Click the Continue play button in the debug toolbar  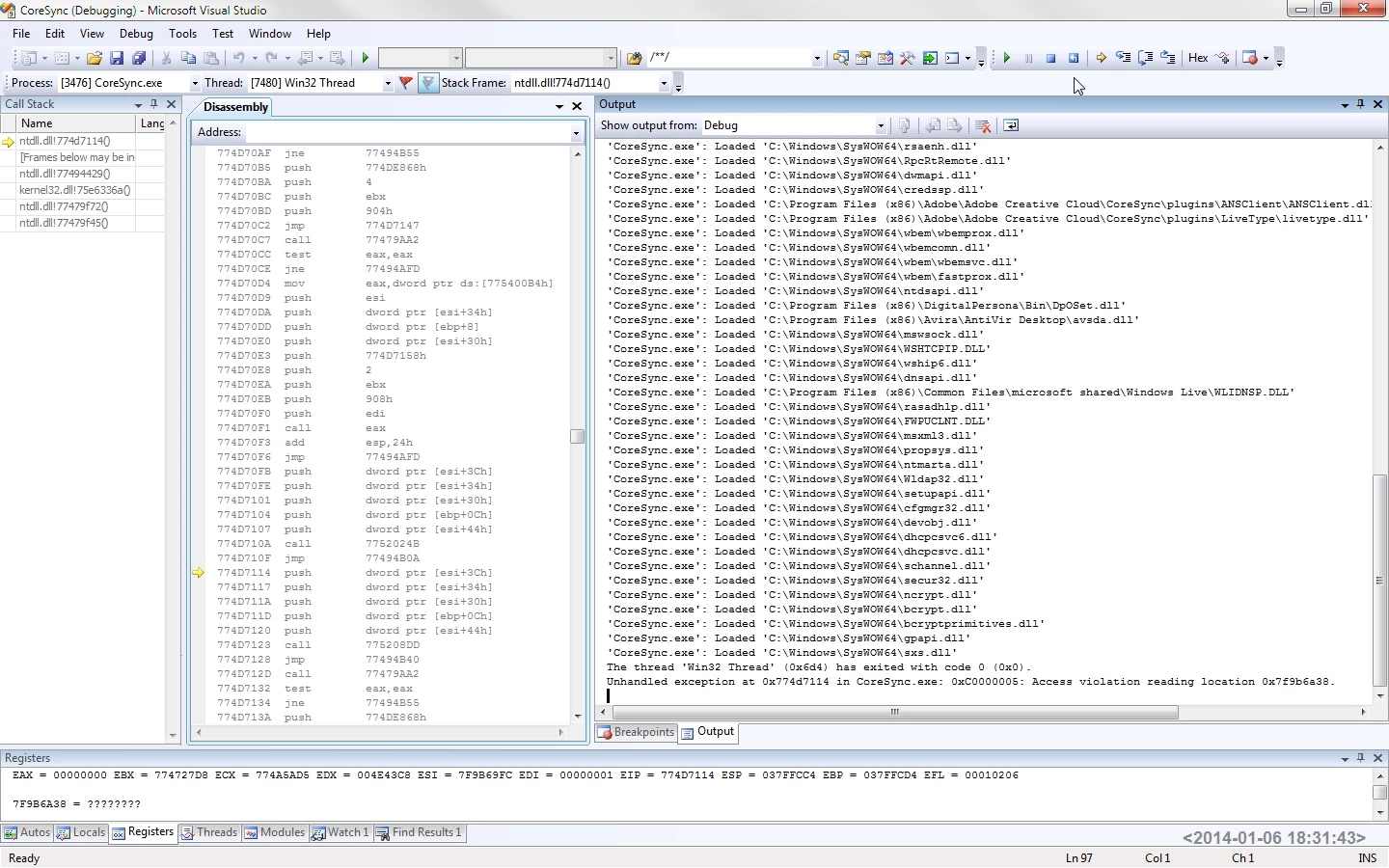[1007, 58]
